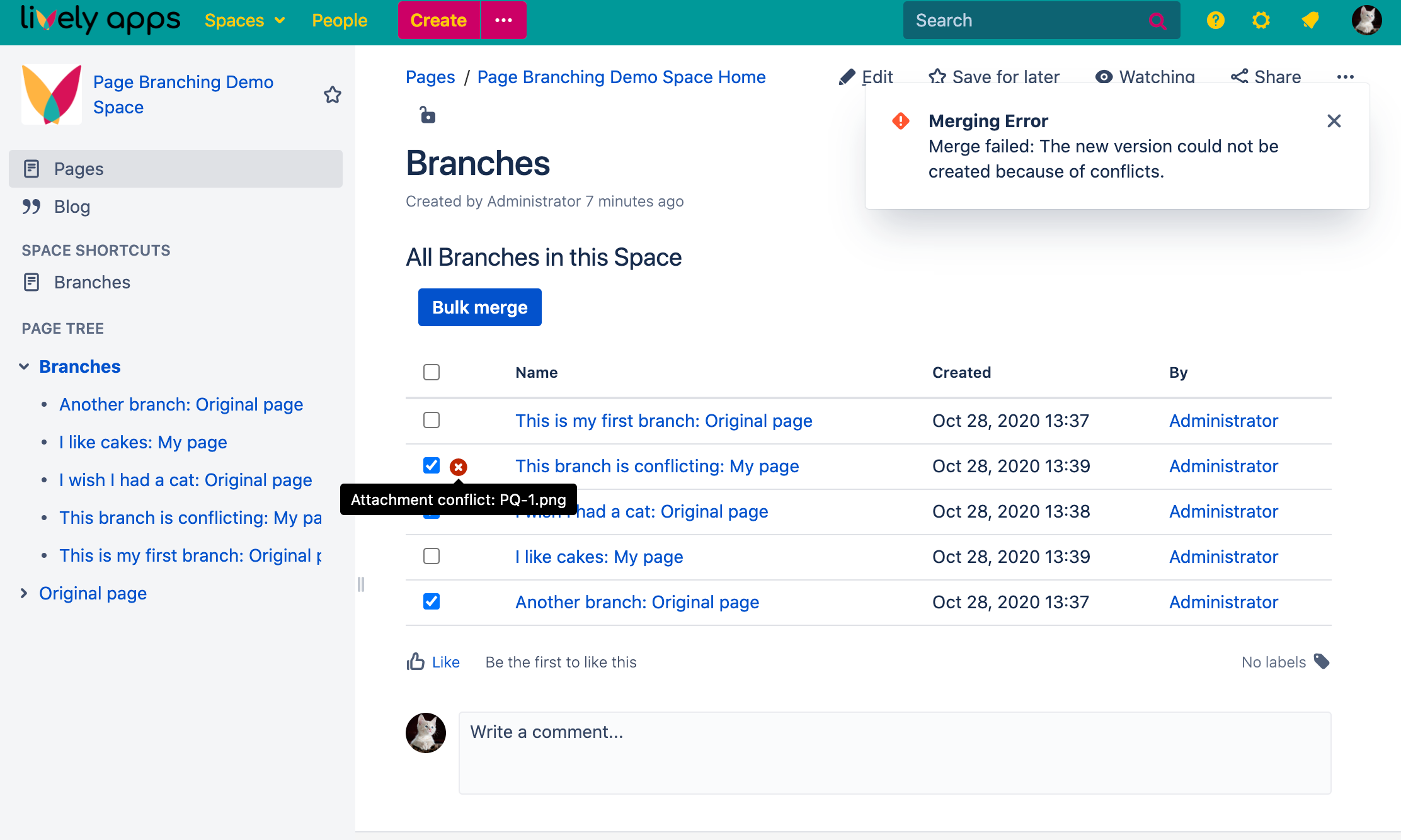Click the page restrictions unlock icon
1401x840 pixels.
428,115
